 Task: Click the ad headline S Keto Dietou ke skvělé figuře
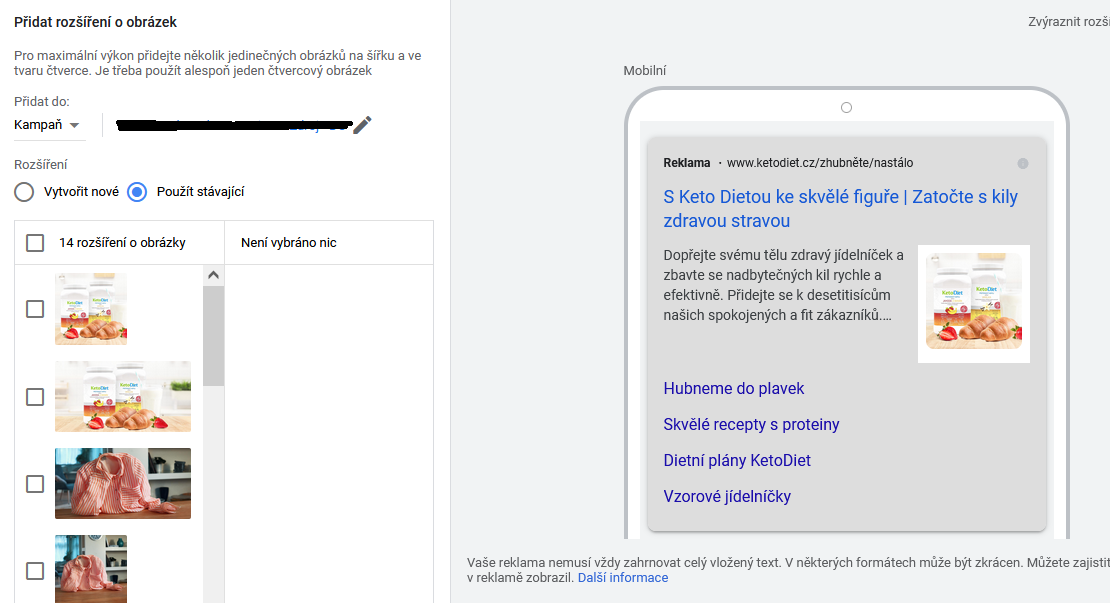coord(840,209)
